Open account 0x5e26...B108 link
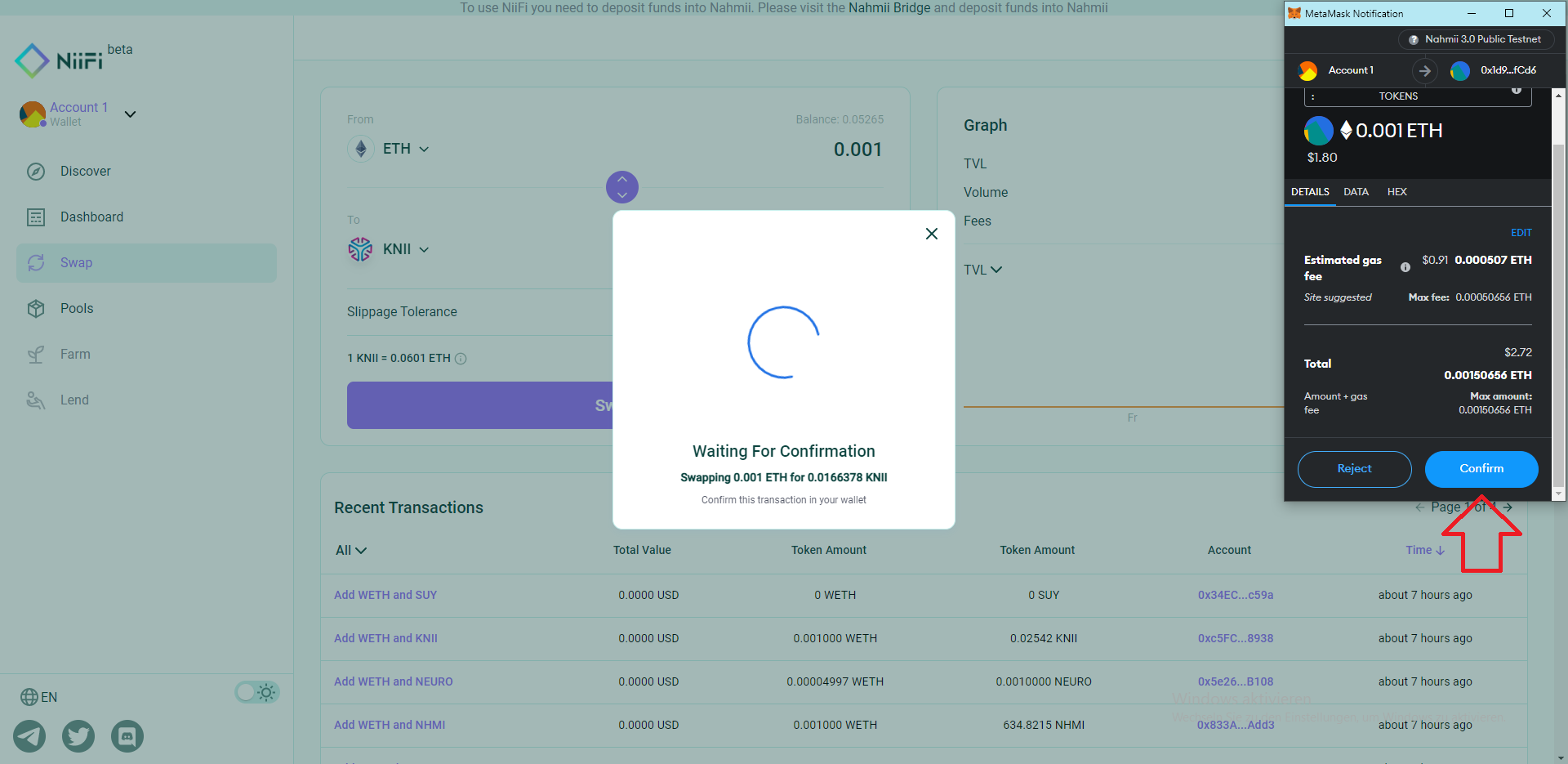 coord(1236,681)
